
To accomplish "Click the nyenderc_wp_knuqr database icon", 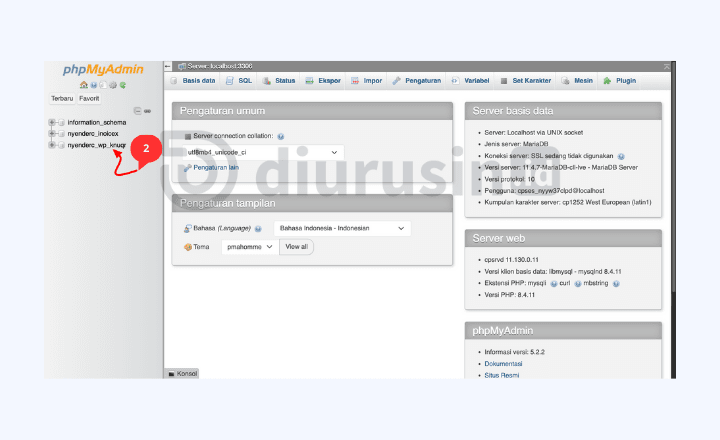I will coord(62,145).
